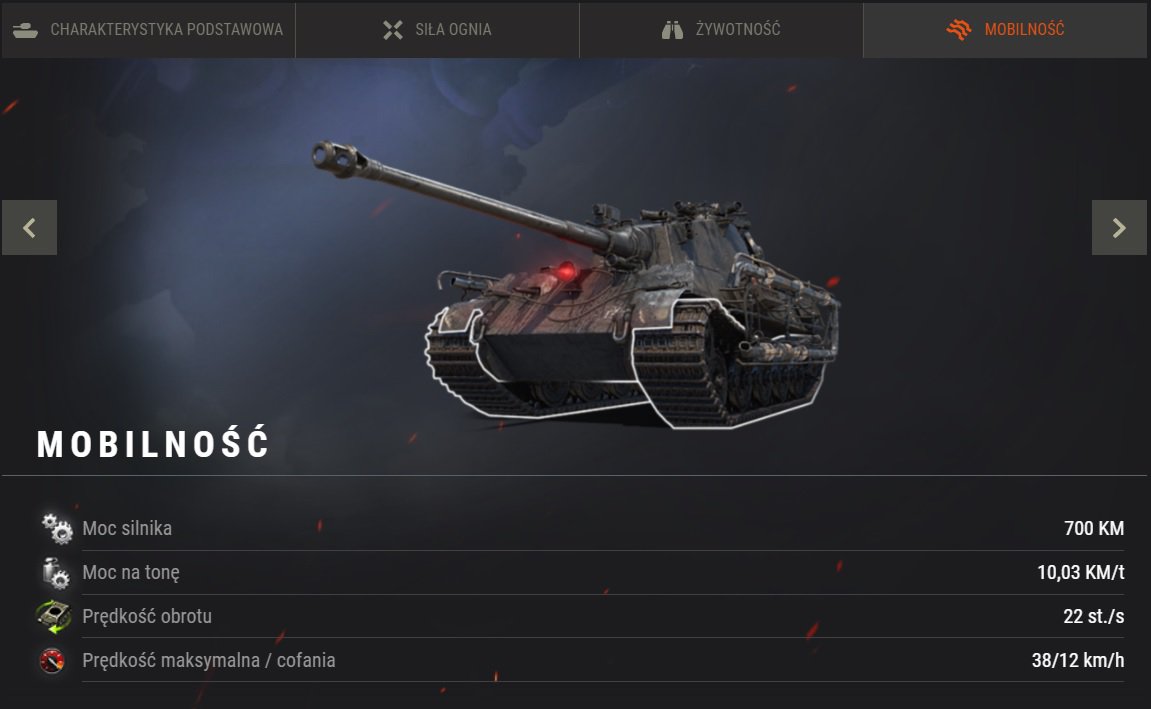Select the Żywotność tab

coord(721,29)
